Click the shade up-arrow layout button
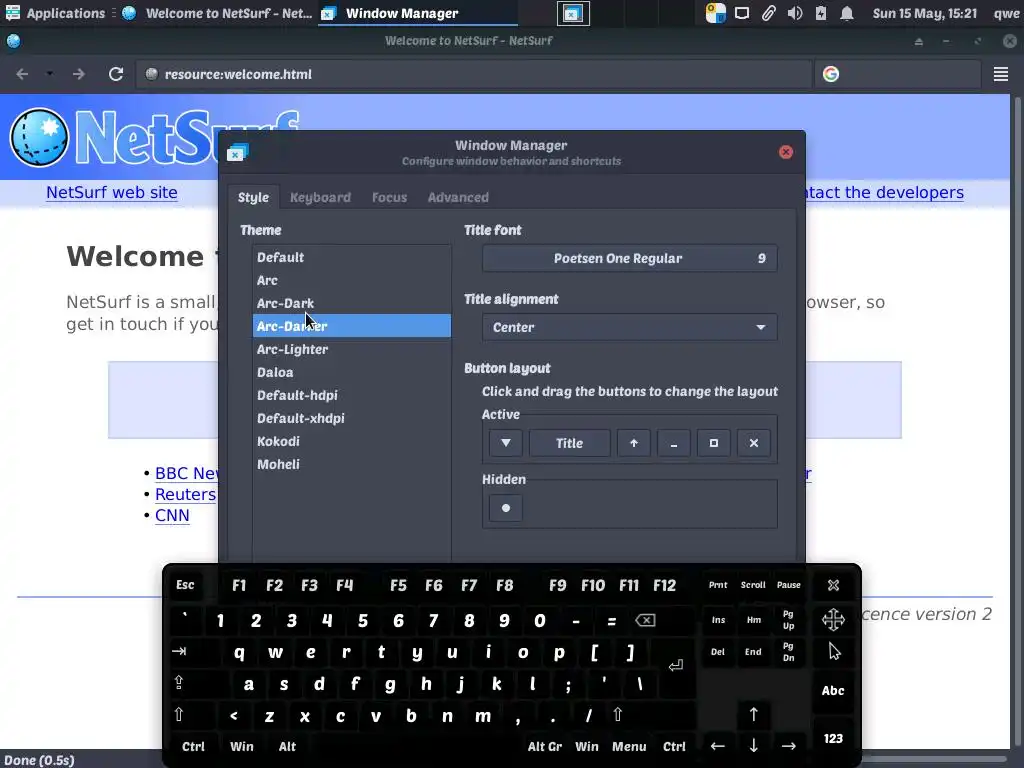 [633, 443]
